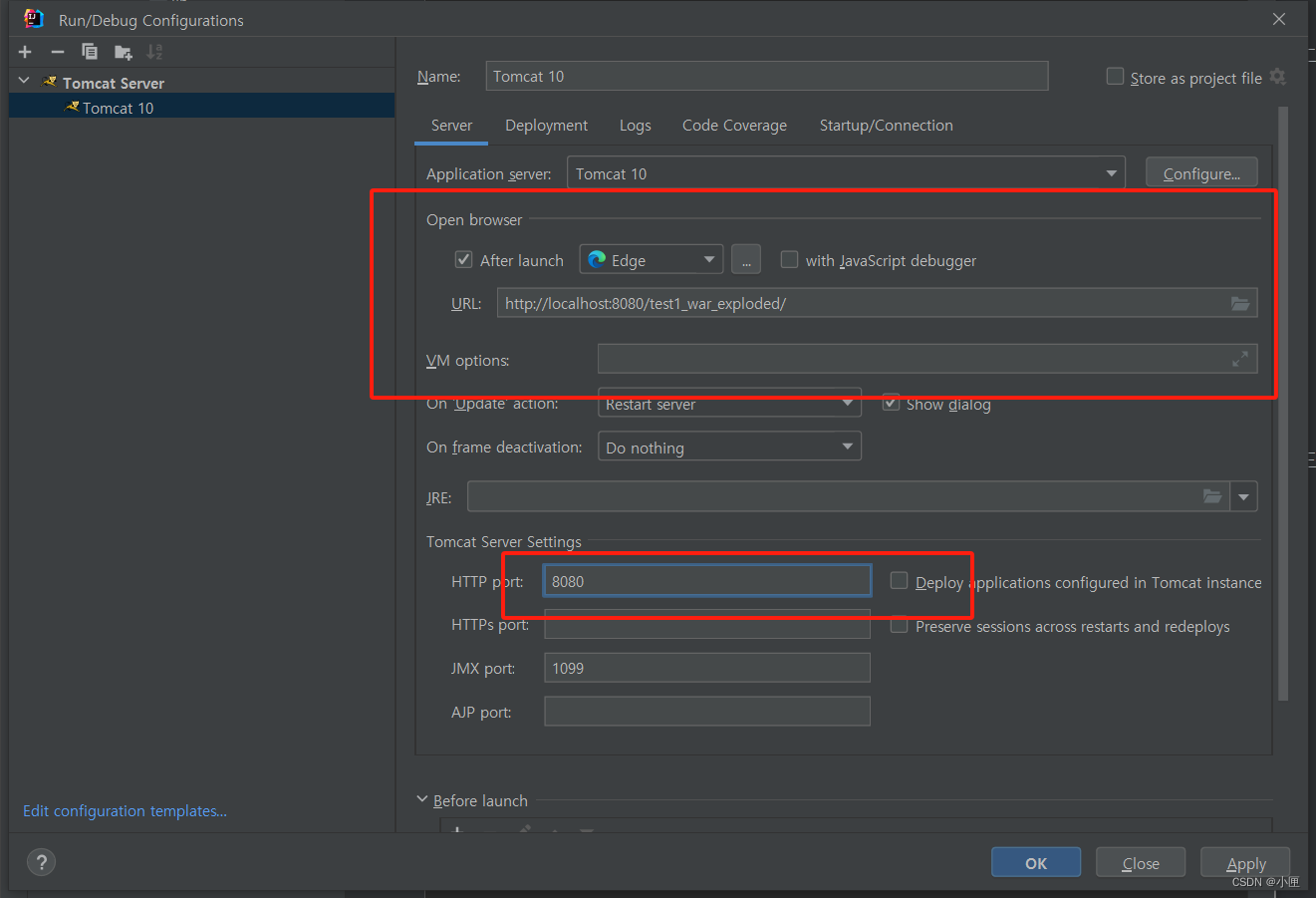Click the right panel vertical scrollbar
The width and height of the screenshot is (1316, 898).
[1283, 404]
